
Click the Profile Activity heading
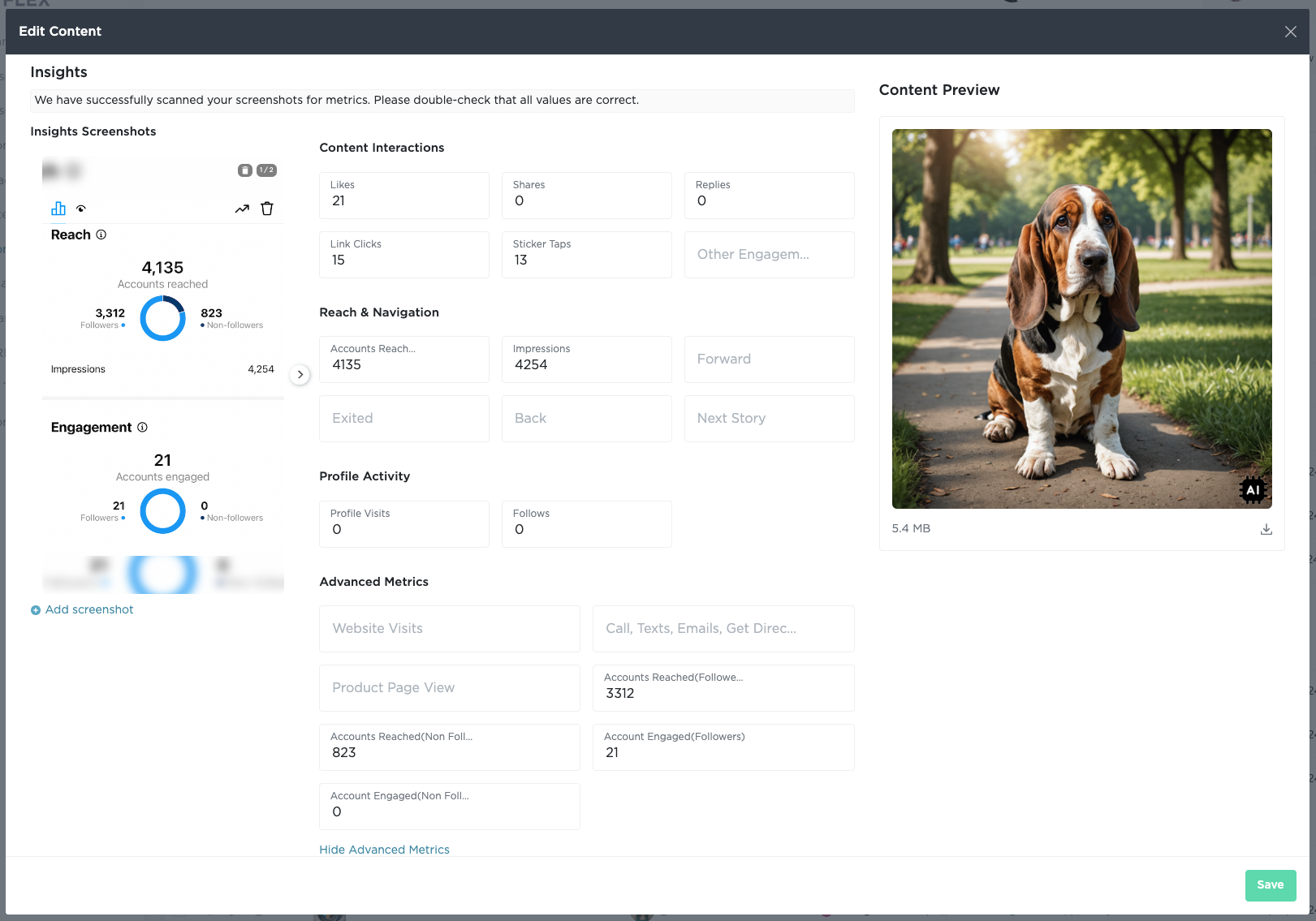(365, 476)
